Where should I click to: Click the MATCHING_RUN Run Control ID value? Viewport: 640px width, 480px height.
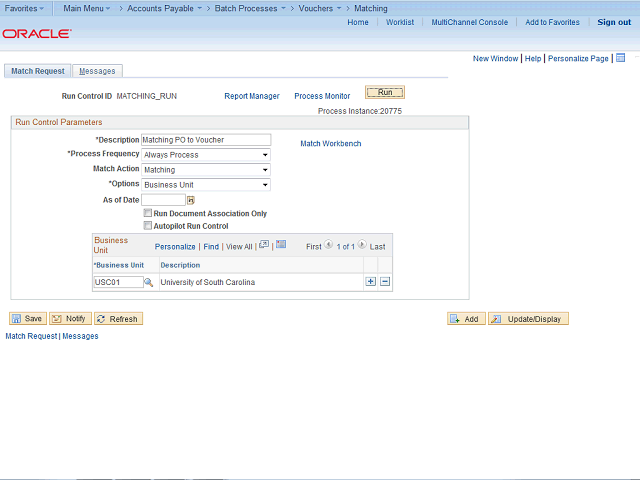pos(147,96)
